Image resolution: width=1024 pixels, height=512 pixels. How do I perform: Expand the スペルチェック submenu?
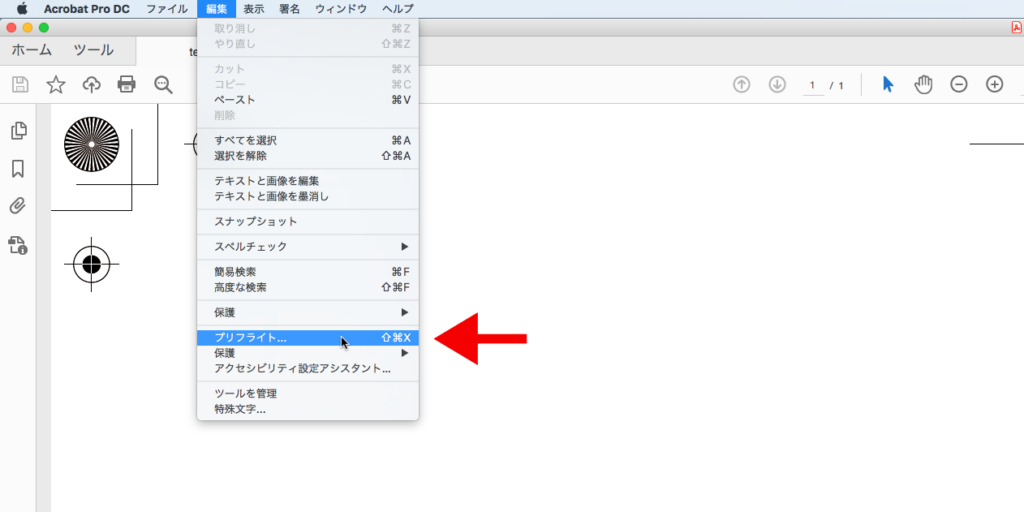click(308, 247)
